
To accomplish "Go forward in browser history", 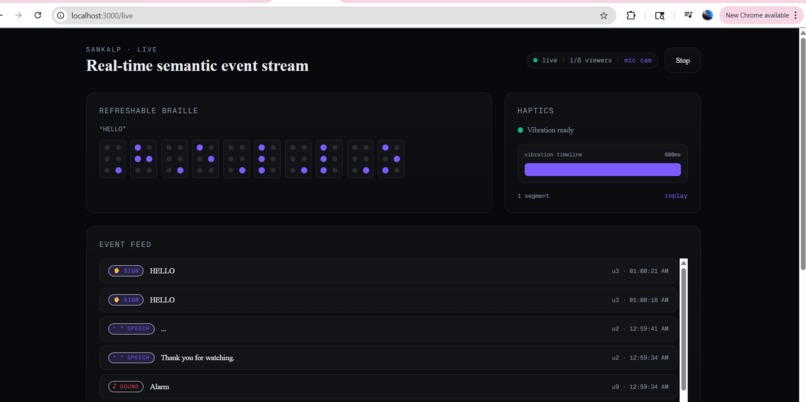I will [x=19, y=15].
